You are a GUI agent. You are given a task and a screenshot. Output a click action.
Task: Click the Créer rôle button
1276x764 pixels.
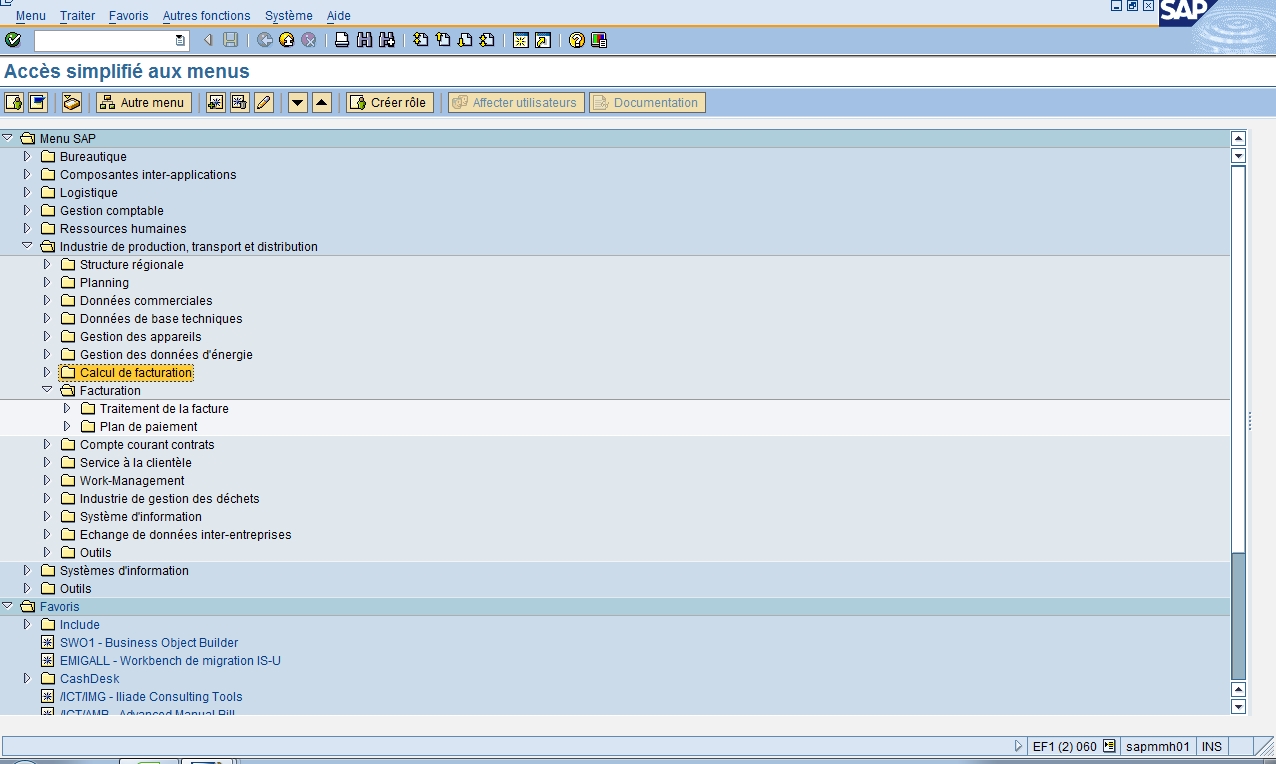389,102
